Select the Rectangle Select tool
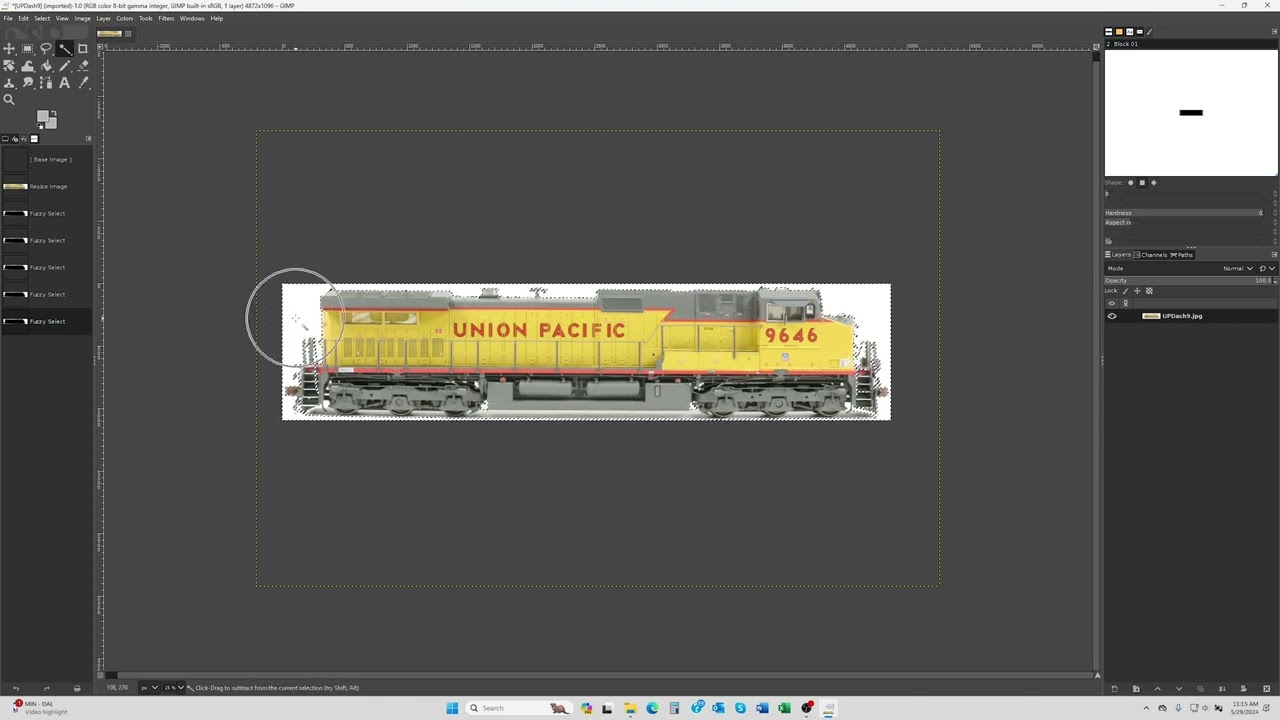 coord(27,49)
